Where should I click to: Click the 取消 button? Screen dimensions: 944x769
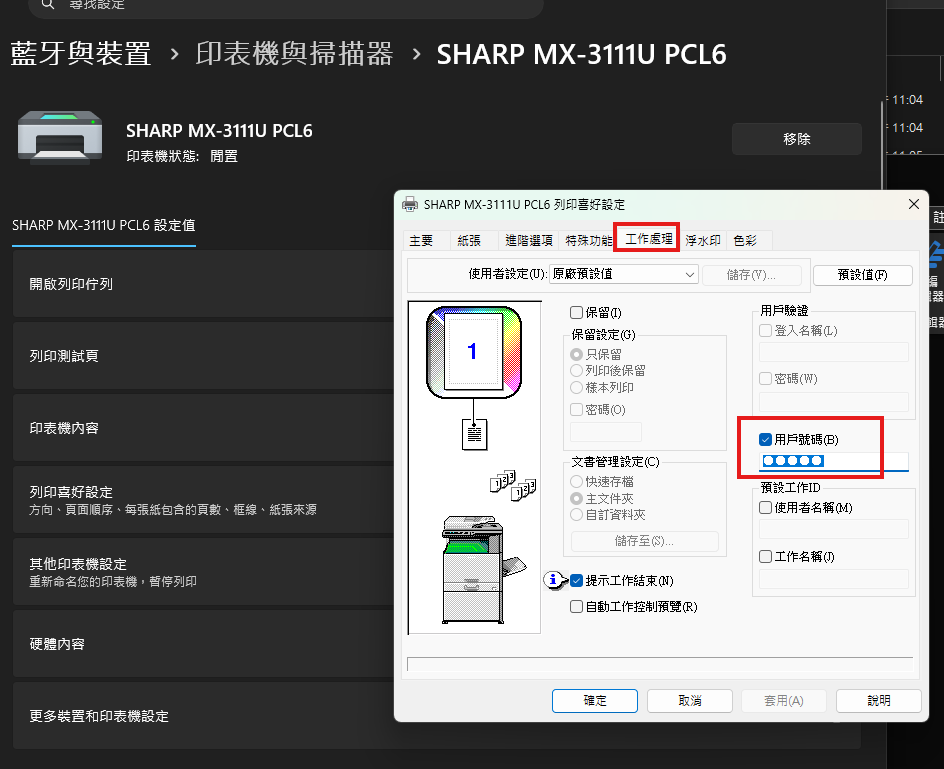[690, 701]
